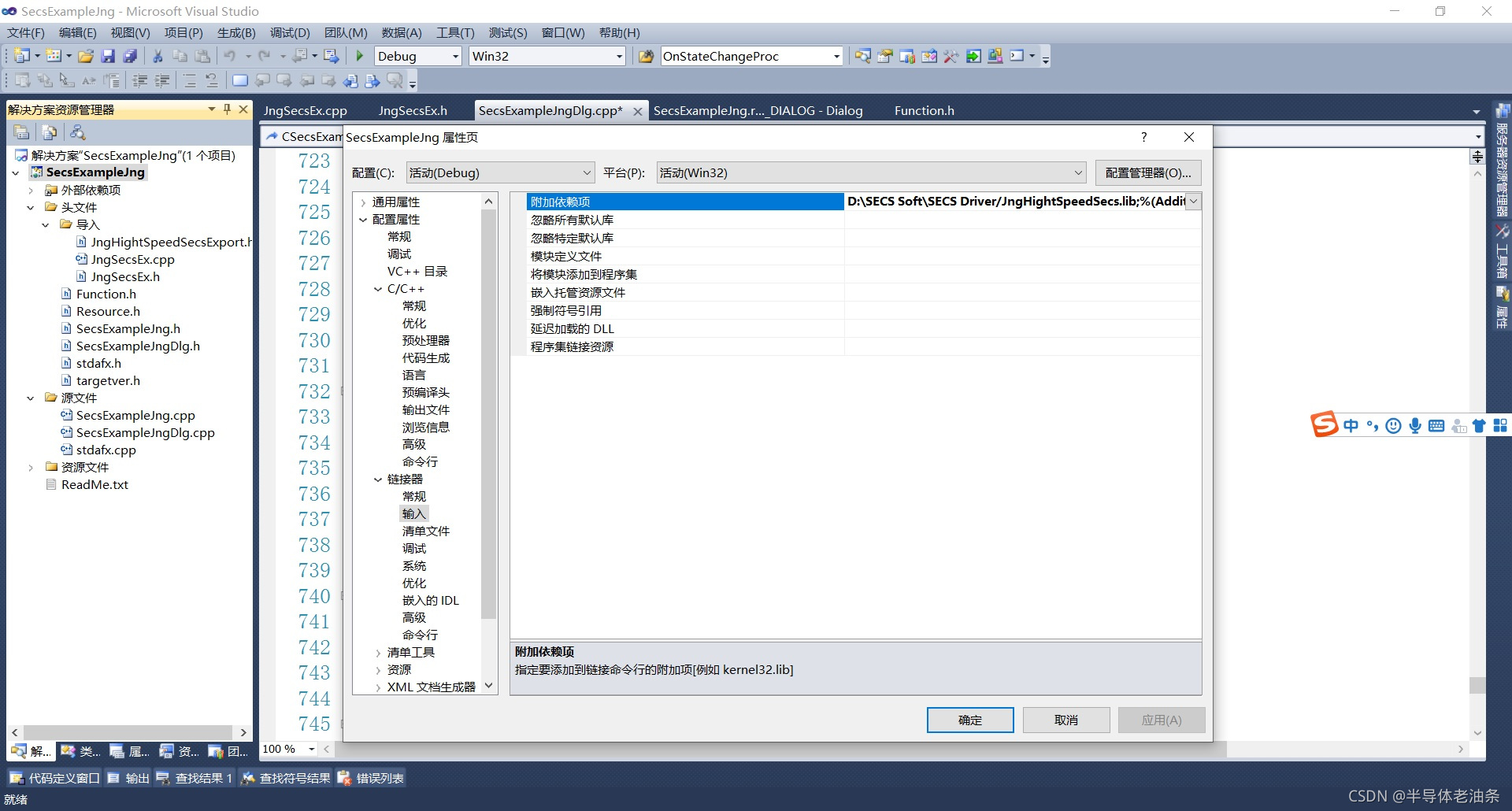Open the 文件(F) menu
The height and width of the screenshot is (811, 1512).
[x=25, y=32]
